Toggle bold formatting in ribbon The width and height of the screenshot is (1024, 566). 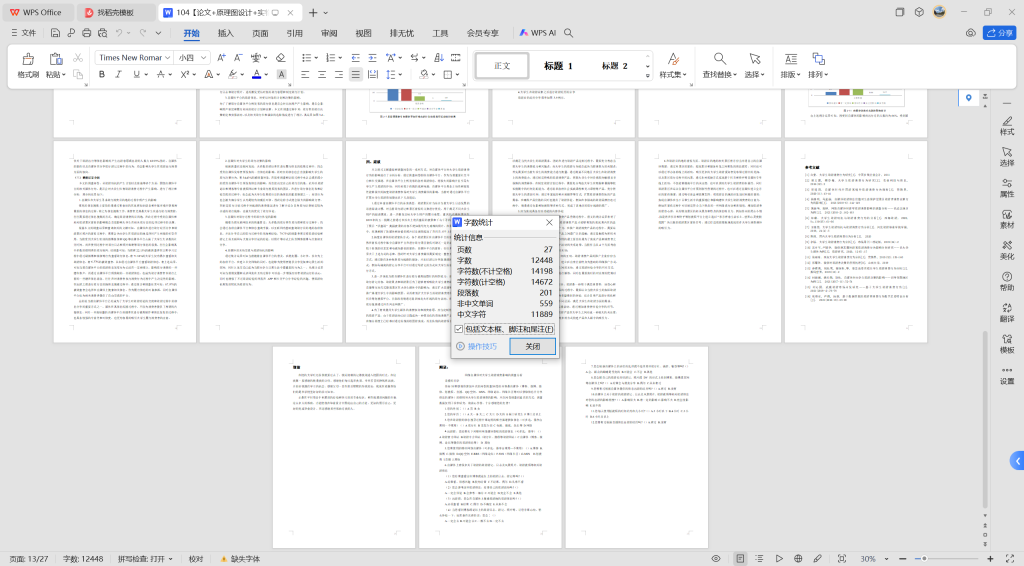102,75
